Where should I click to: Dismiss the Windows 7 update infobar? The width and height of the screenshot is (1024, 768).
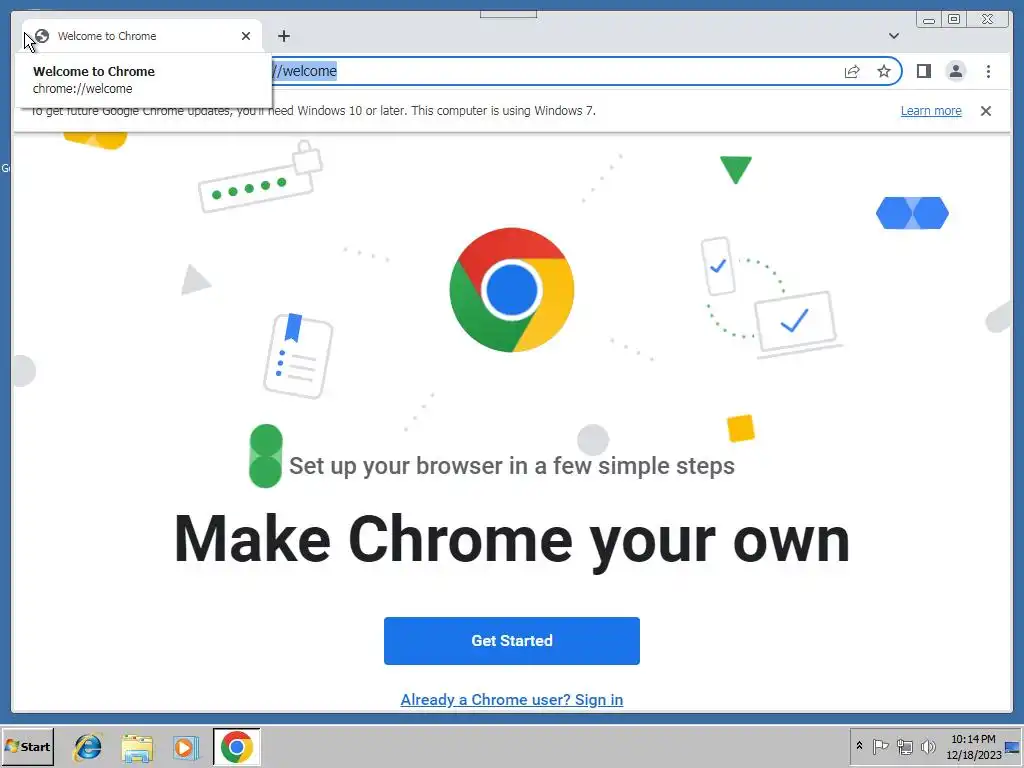click(x=985, y=111)
